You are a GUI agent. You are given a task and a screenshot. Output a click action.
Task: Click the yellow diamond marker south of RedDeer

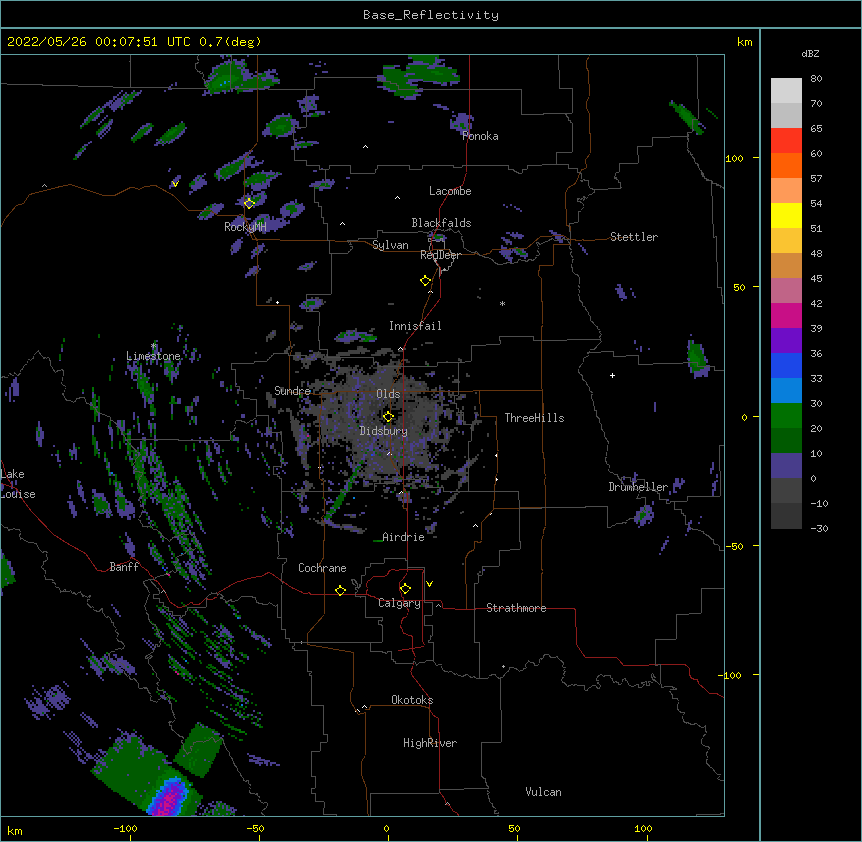coord(425,281)
